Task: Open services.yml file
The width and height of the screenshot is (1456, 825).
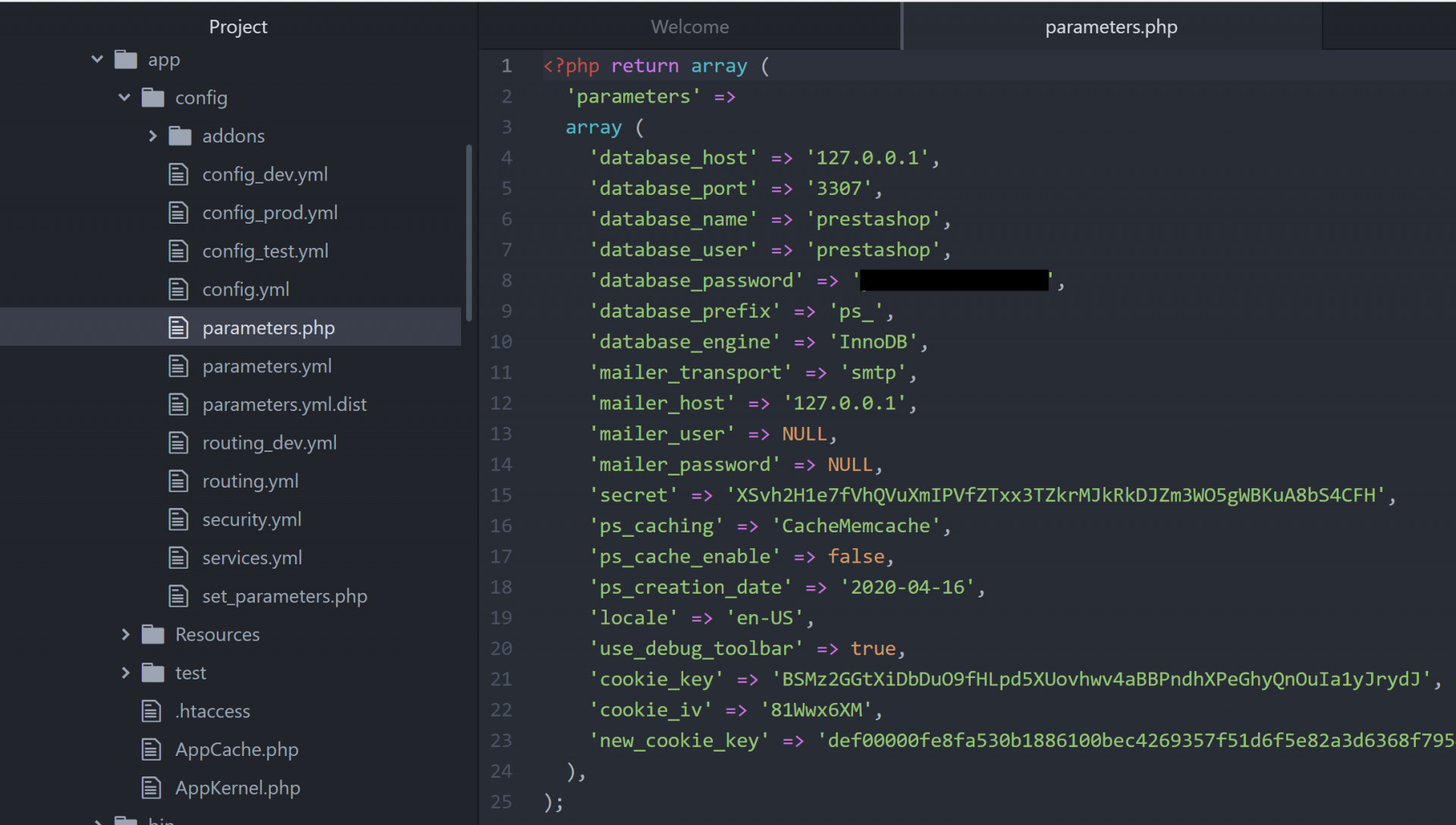Action: (x=252, y=557)
